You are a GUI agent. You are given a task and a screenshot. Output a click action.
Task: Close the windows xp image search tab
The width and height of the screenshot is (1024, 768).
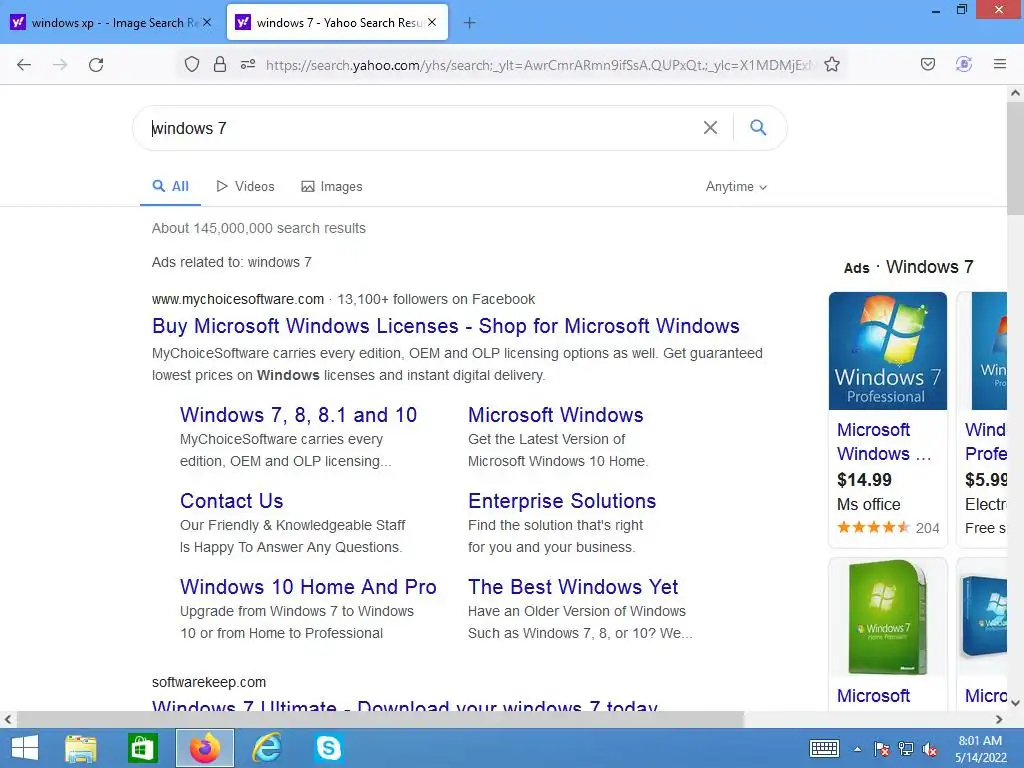(206, 22)
